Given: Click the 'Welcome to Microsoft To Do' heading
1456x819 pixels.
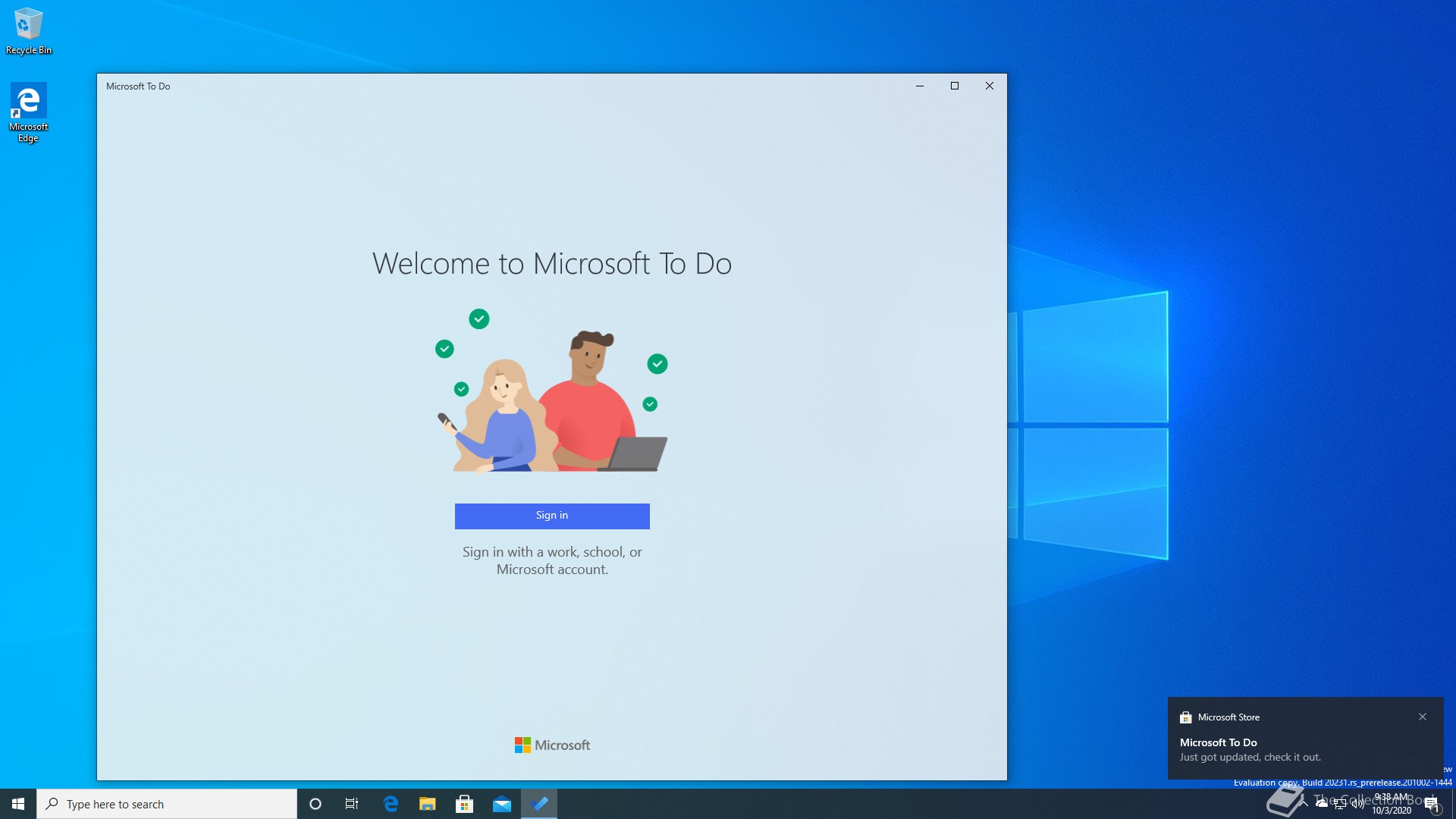Looking at the screenshot, I should [x=552, y=264].
